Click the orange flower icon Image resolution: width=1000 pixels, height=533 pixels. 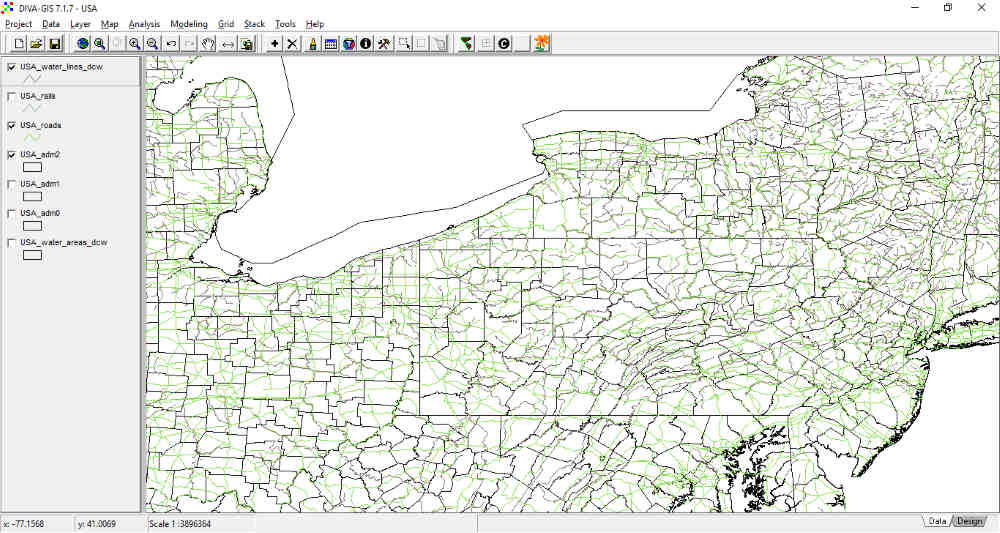[541, 43]
